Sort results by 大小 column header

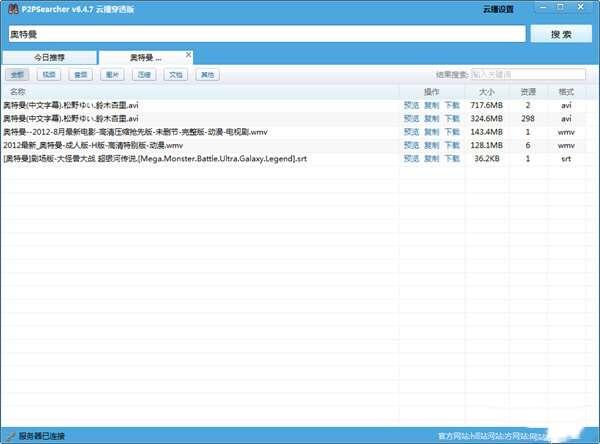tap(486, 91)
